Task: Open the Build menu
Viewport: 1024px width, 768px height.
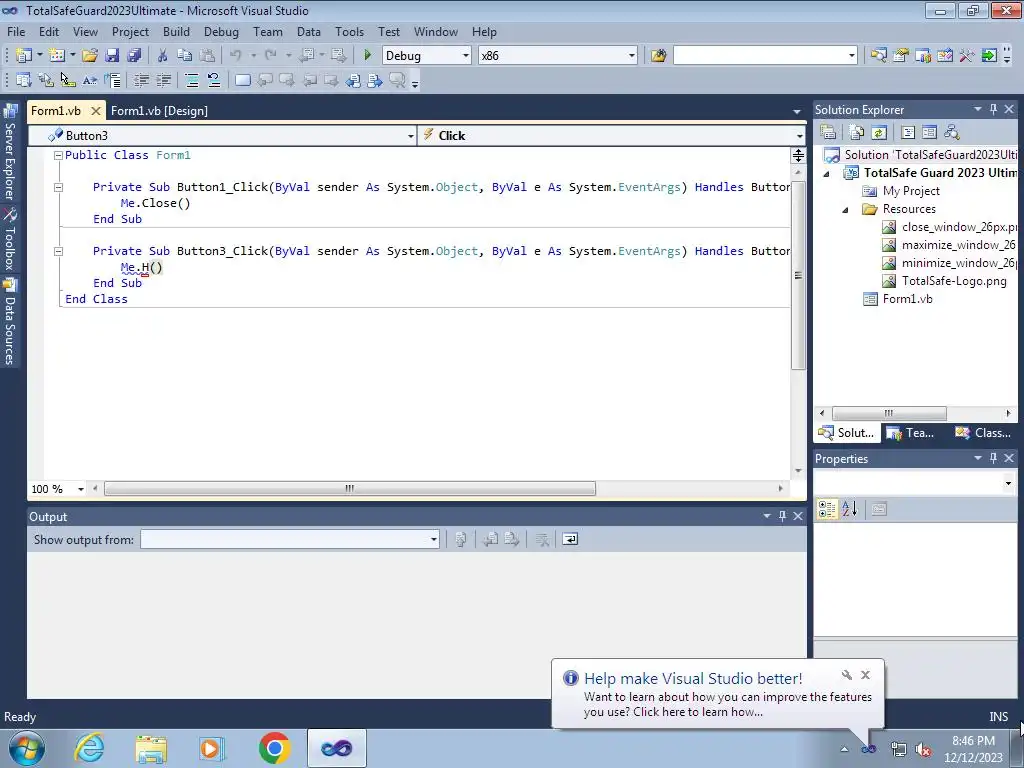Action: pyautogui.click(x=176, y=32)
